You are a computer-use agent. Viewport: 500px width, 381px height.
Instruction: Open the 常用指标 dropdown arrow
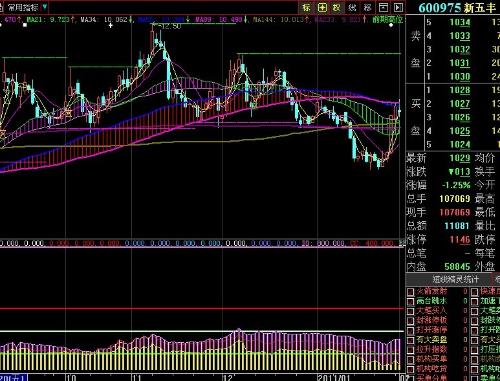(45, 7)
